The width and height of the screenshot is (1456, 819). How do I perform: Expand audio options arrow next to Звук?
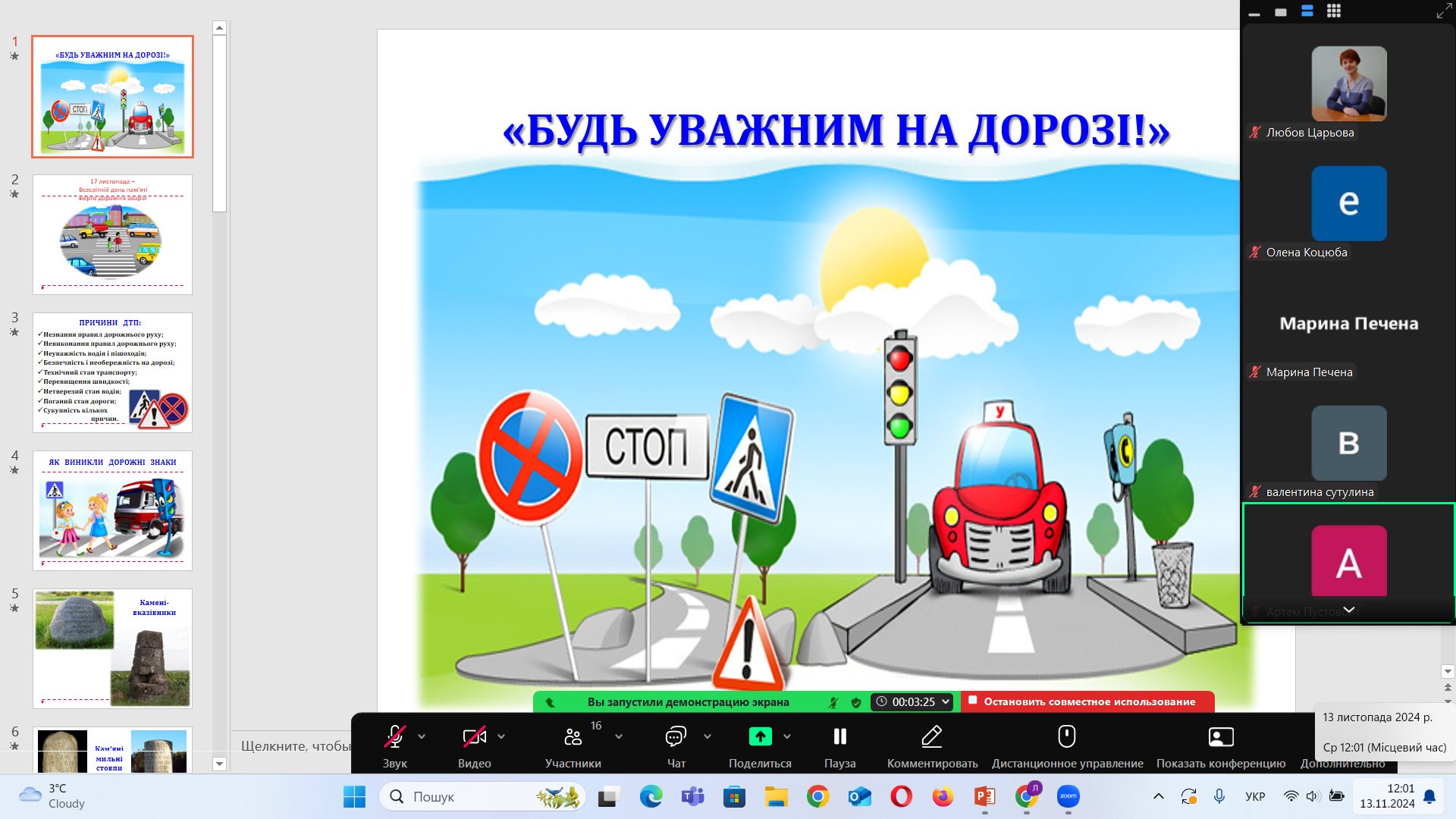(x=422, y=736)
